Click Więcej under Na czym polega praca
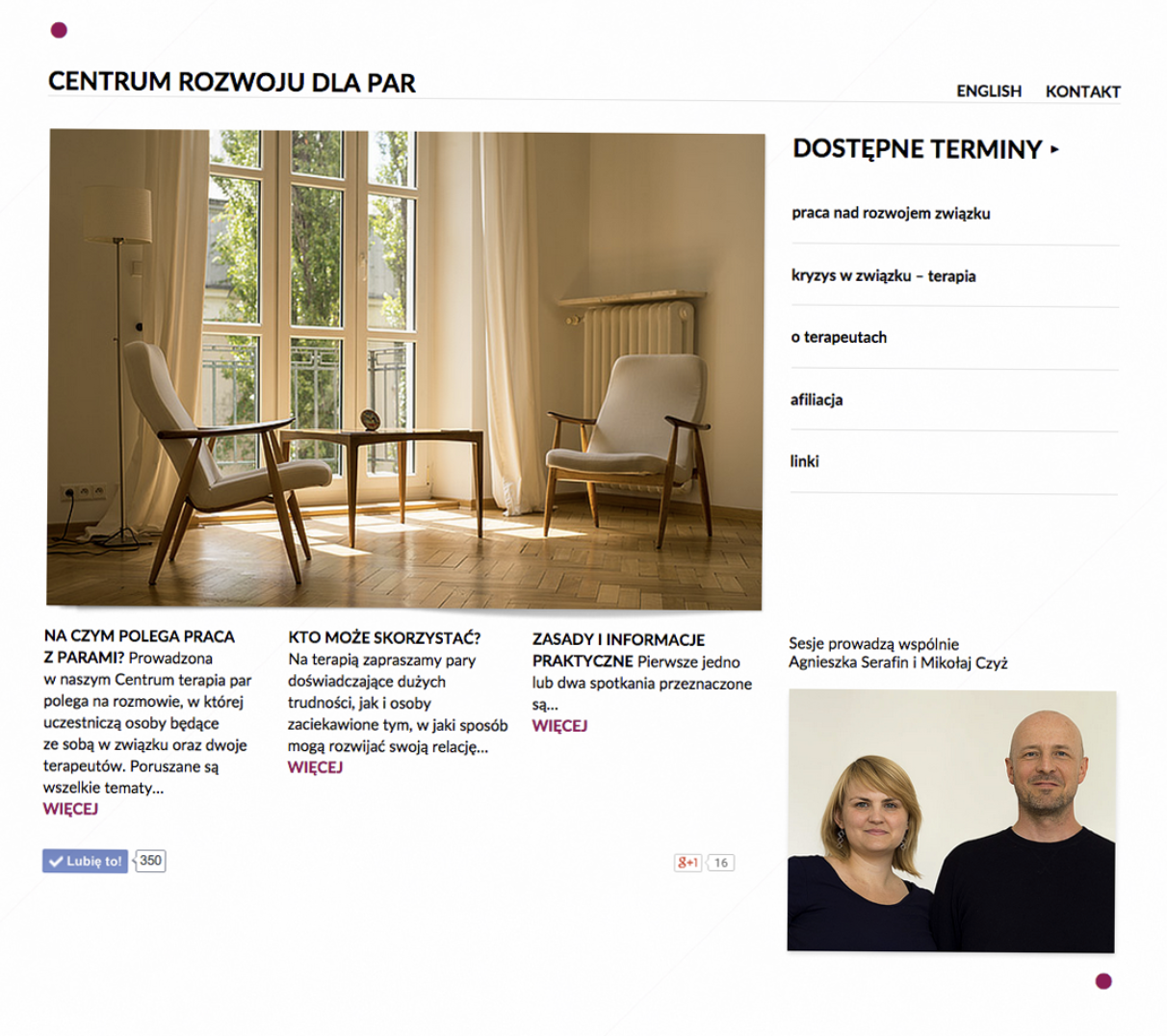The width and height of the screenshot is (1167, 1036). point(70,809)
